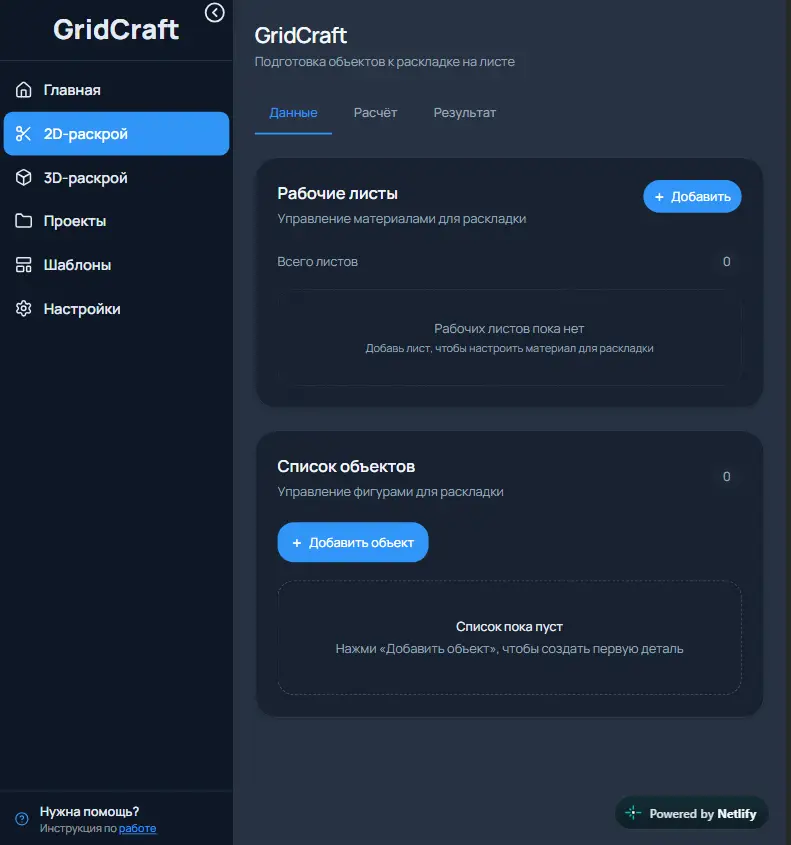Click the Нажми «Добавить объект» hint text
This screenshot has height=845, width=791.
(x=509, y=648)
